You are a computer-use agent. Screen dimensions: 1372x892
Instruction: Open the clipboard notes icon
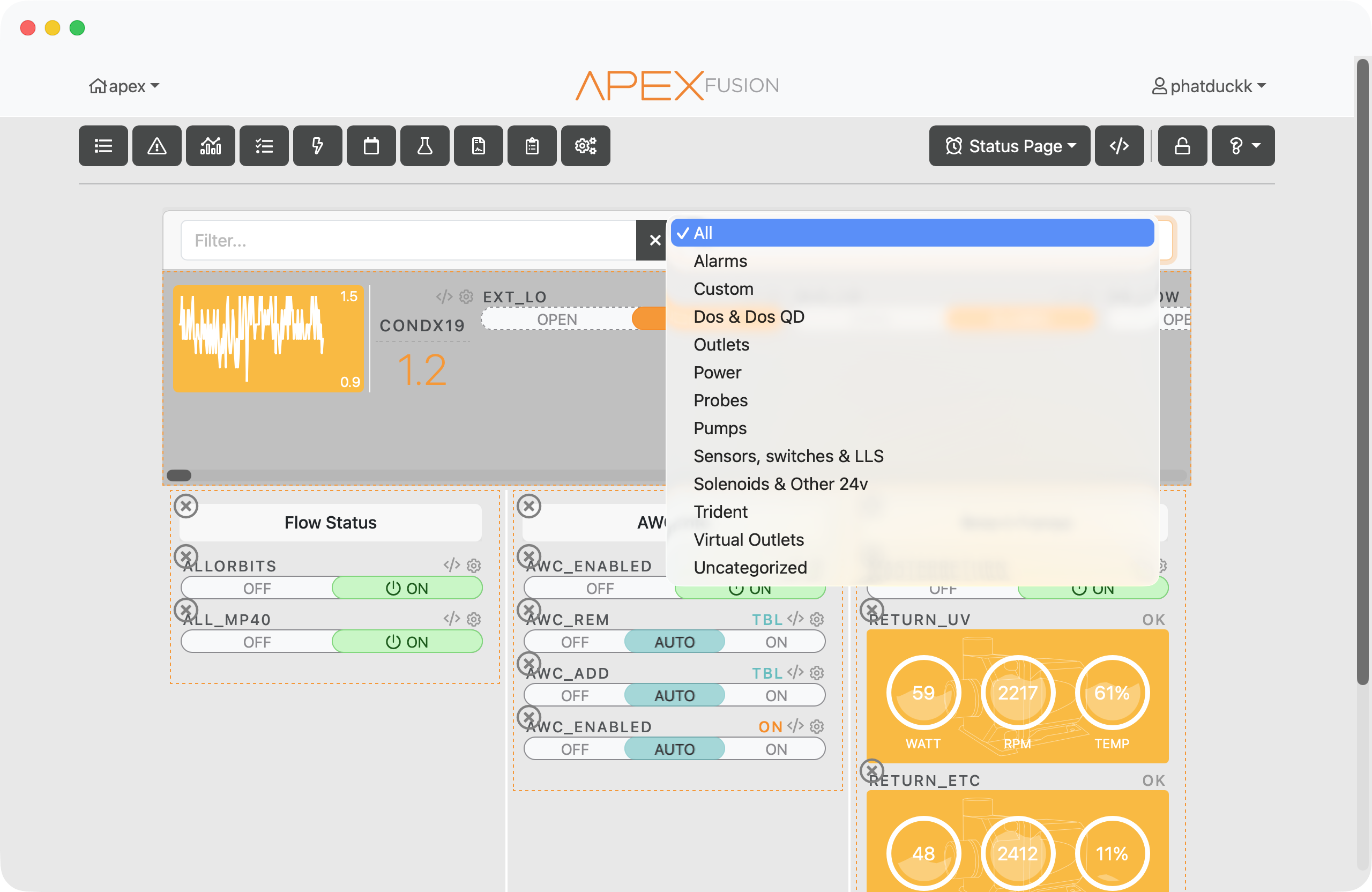[x=532, y=146]
